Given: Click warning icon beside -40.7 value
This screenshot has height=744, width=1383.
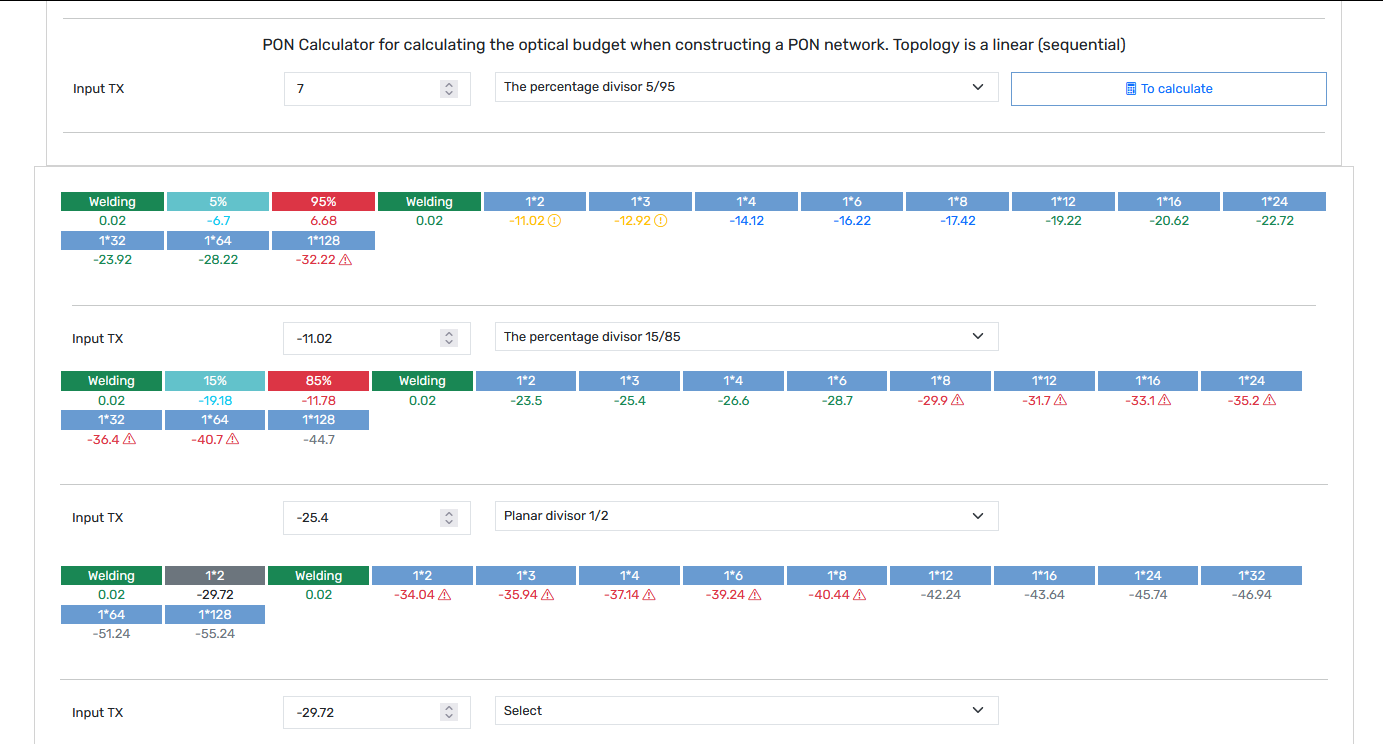Looking at the screenshot, I should [233, 439].
